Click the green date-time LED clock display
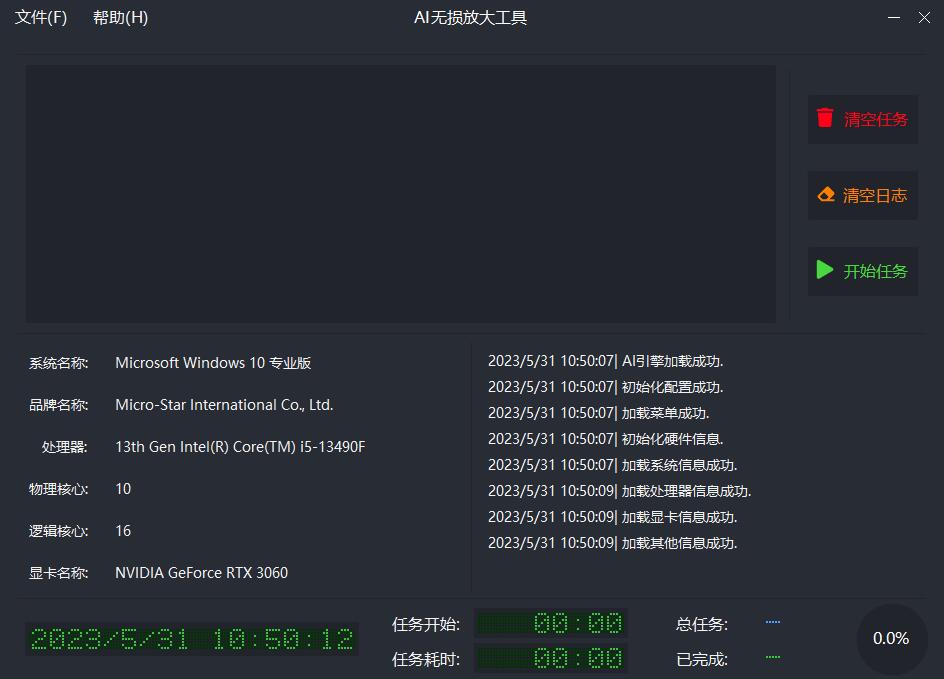The image size is (944, 679). click(192, 639)
